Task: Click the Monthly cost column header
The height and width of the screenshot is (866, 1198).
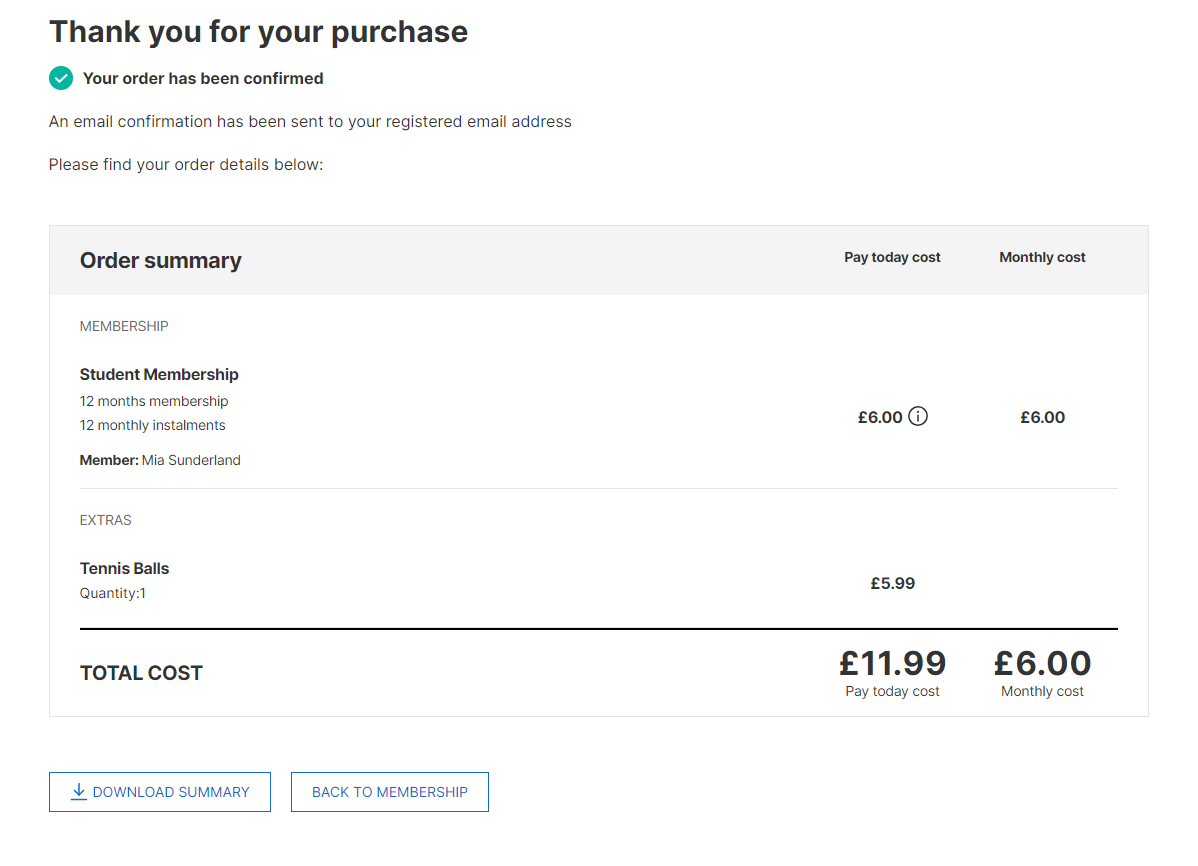Action: (1042, 258)
